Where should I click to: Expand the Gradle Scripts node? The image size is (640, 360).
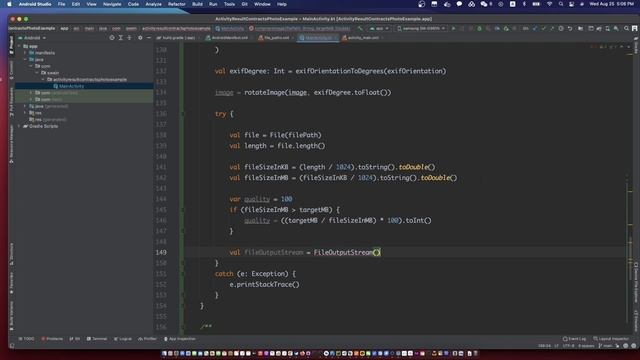coord(20,126)
